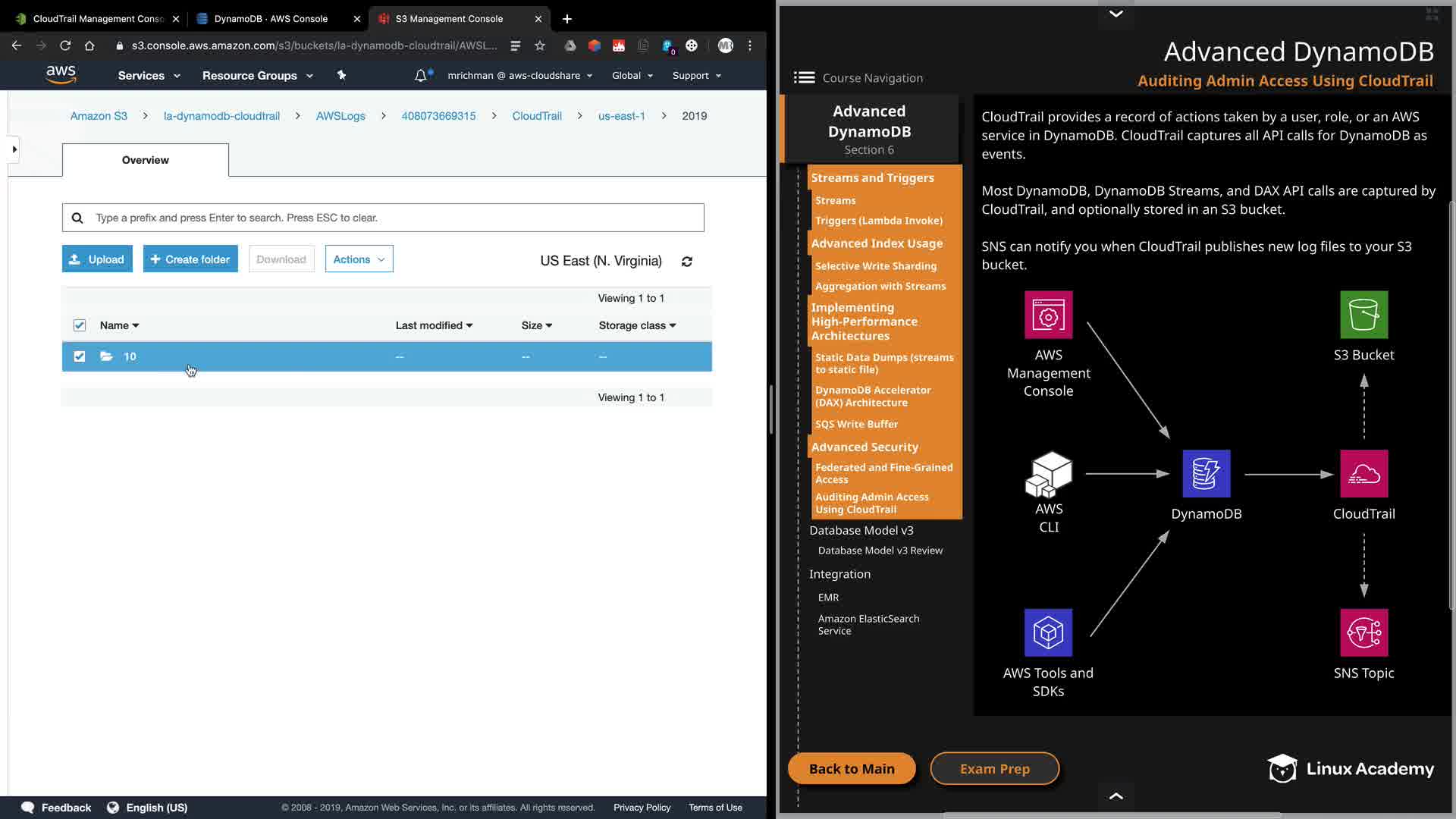The height and width of the screenshot is (819, 1456).
Task: Expand the Actions dropdown
Action: 359,259
